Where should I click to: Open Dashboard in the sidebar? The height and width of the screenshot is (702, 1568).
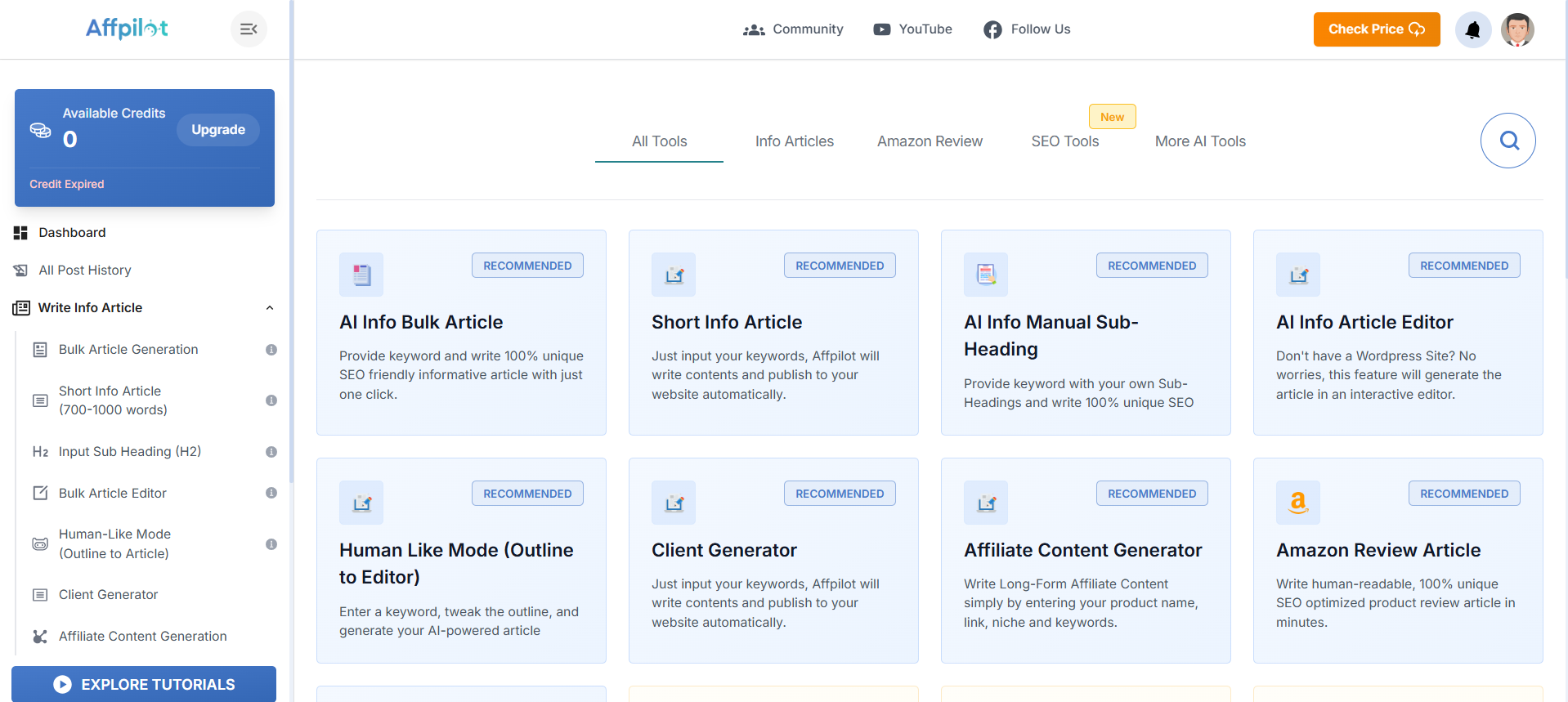pos(72,233)
